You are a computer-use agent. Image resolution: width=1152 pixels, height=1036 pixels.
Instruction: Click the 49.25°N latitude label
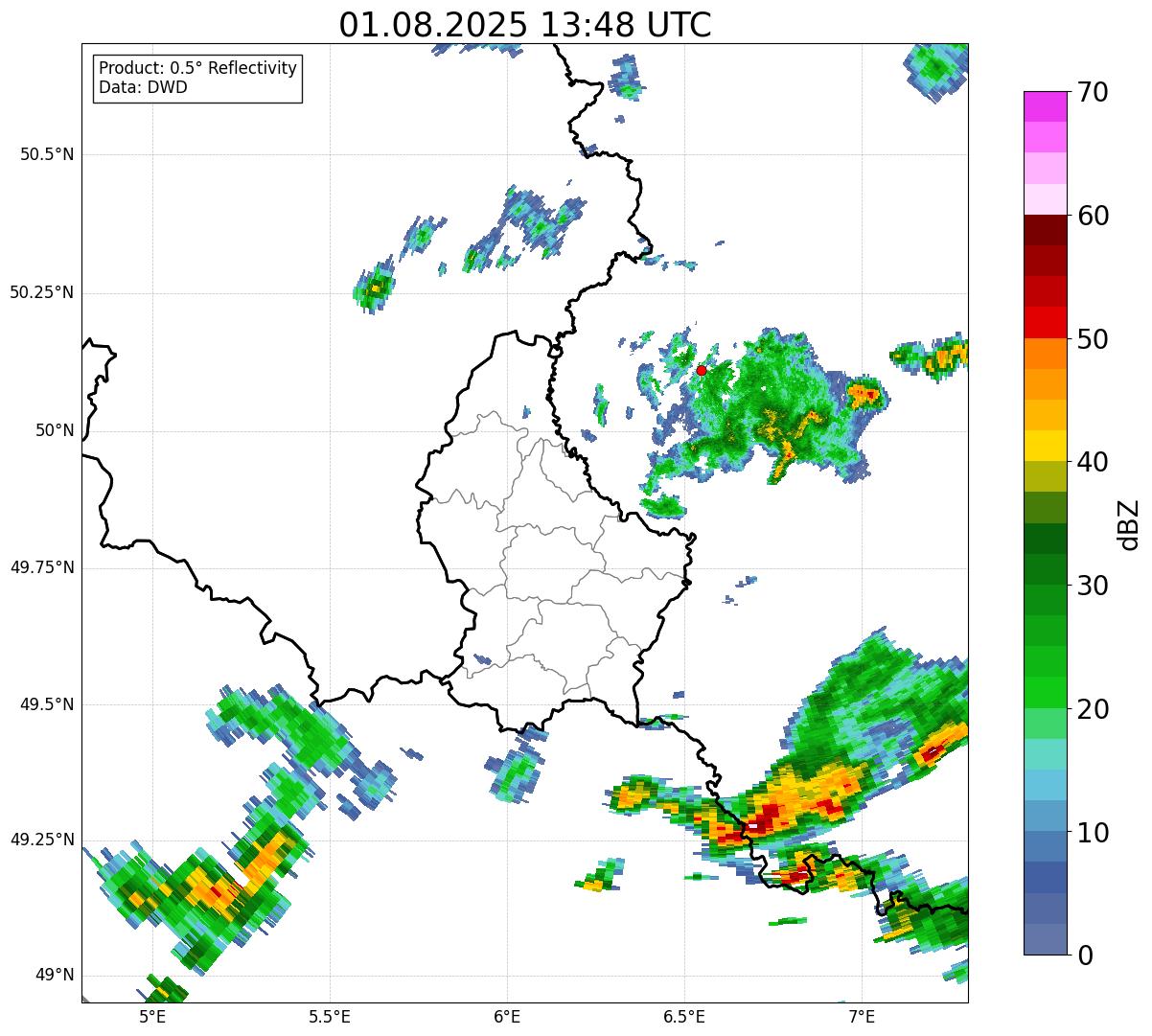click(x=42, y=840)
